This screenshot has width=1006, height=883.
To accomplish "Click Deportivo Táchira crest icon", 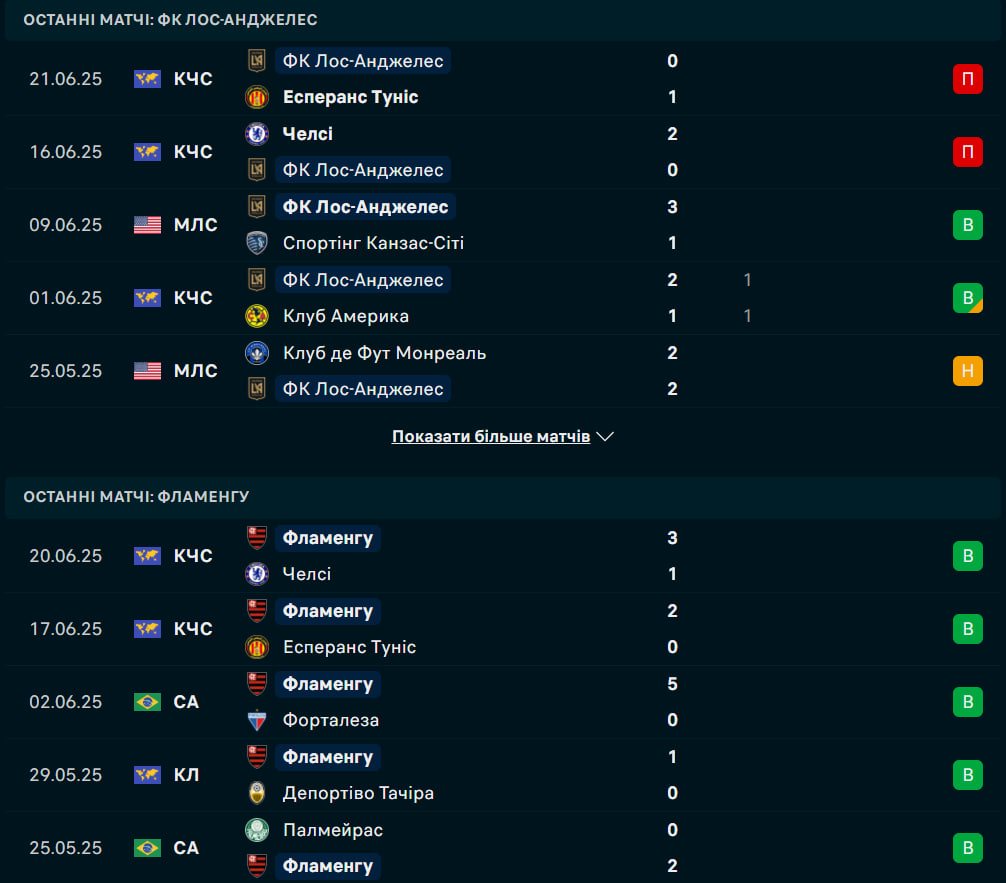I will tap(257, 793).
